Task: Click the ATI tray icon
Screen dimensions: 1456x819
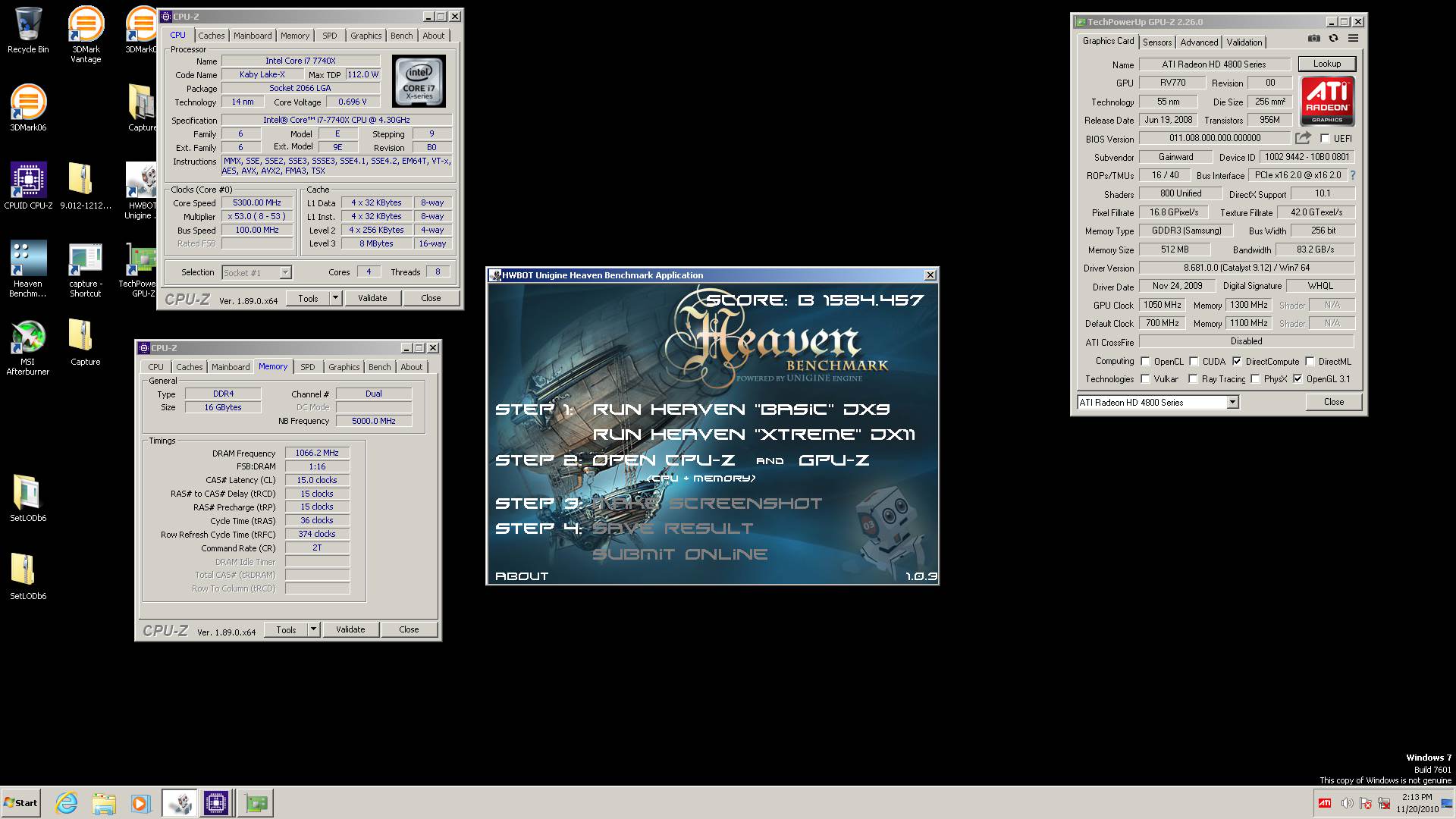Action: 1325,803
